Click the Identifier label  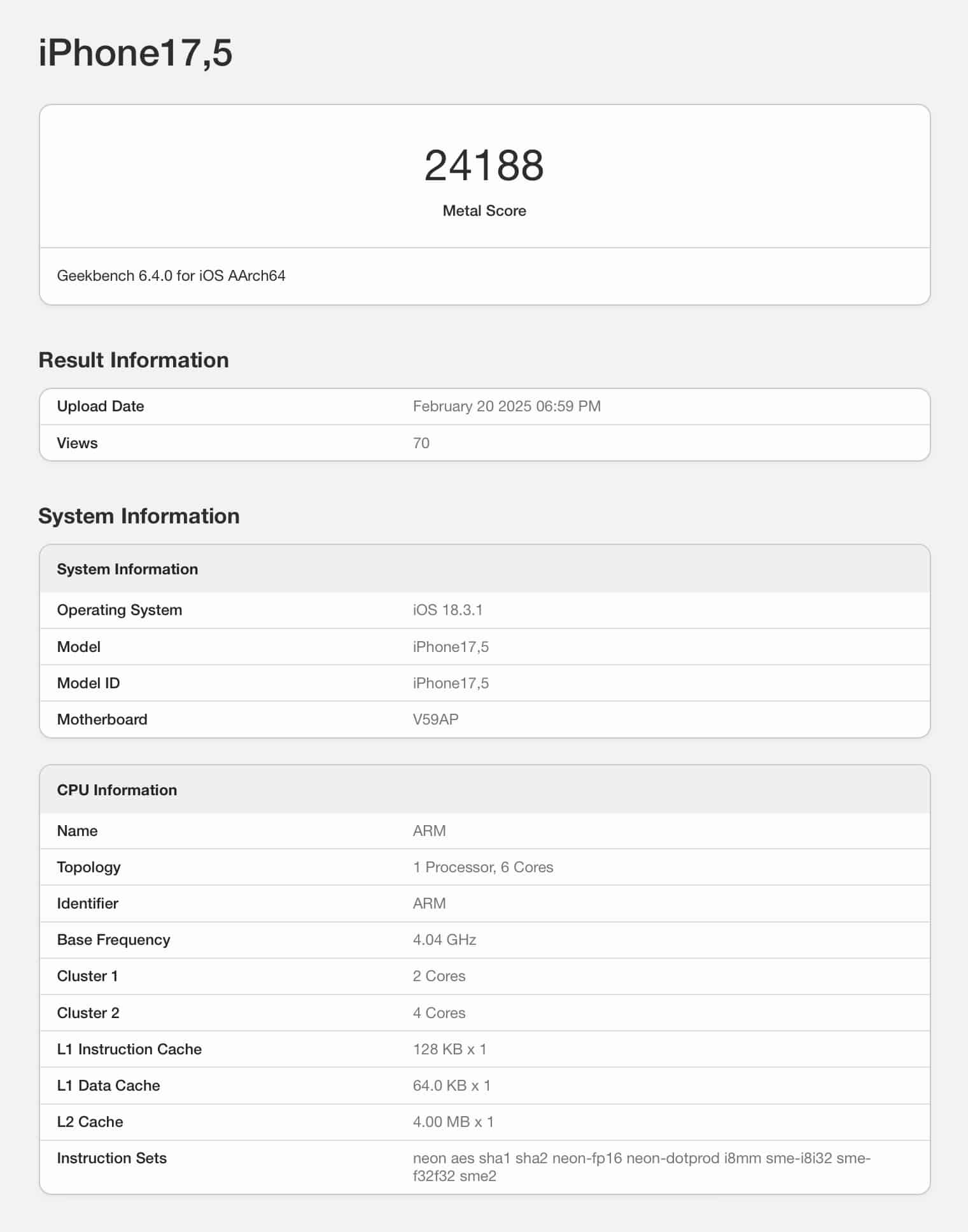click(x=87, y=903)
